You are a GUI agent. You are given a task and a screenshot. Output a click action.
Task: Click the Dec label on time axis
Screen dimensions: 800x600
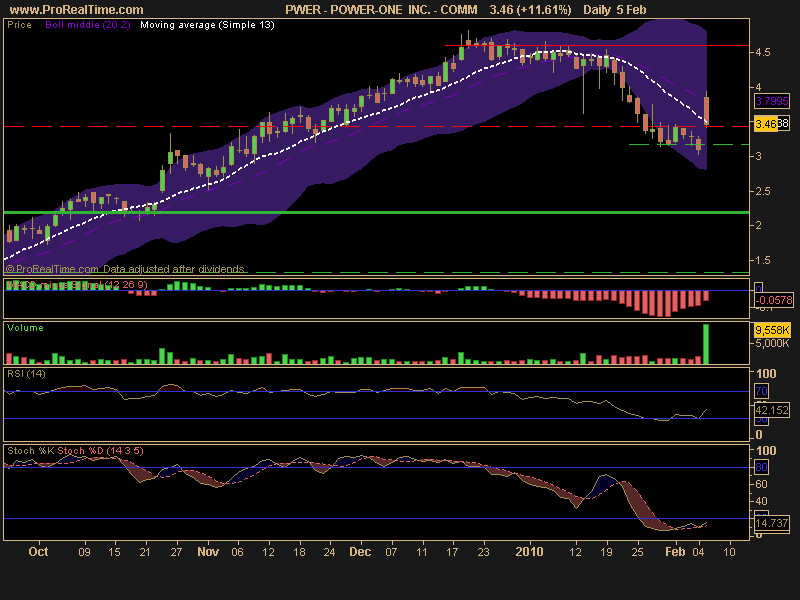coord(360,552)
